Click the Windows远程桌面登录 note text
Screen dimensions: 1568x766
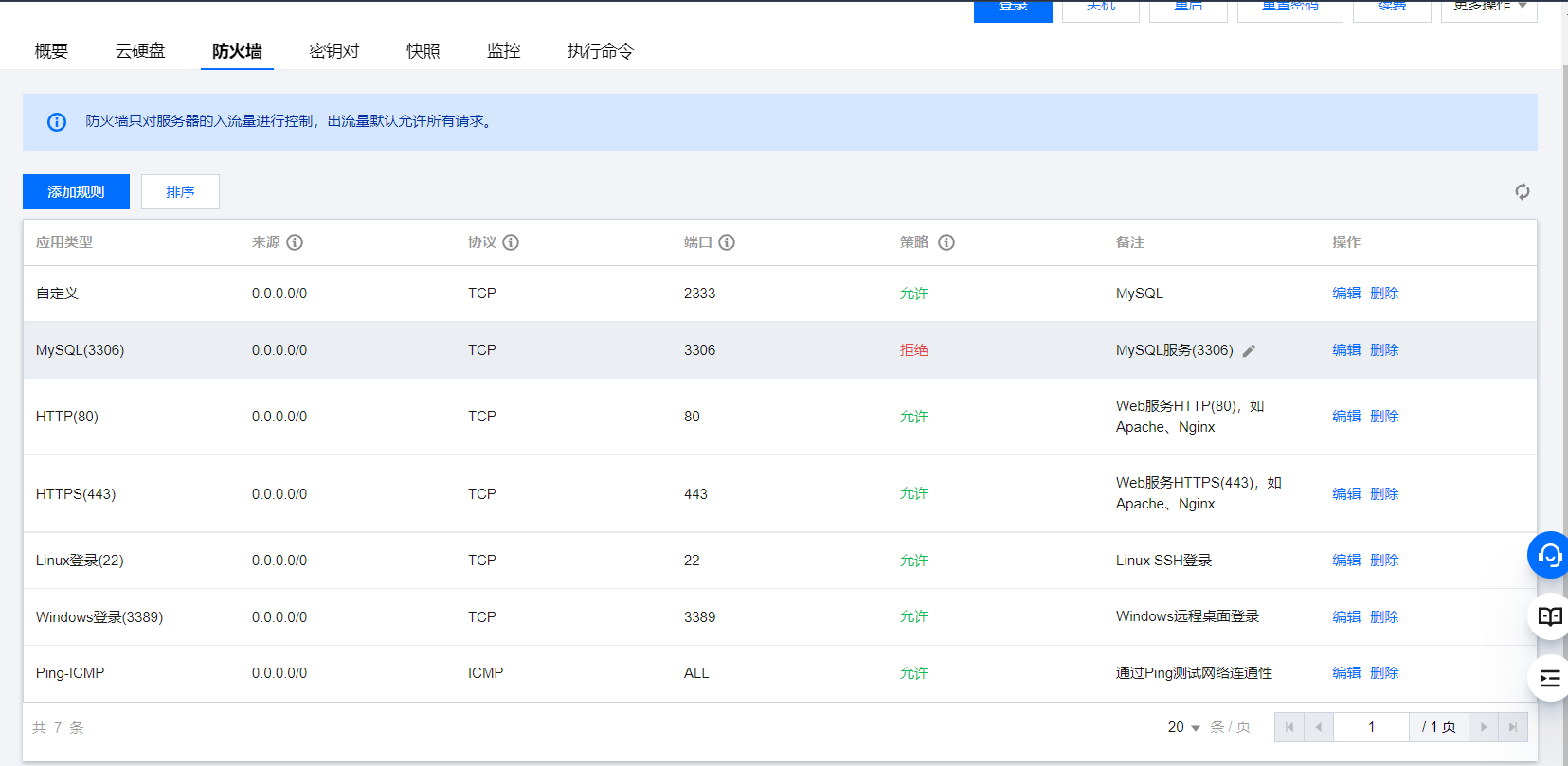[1188, 616]
